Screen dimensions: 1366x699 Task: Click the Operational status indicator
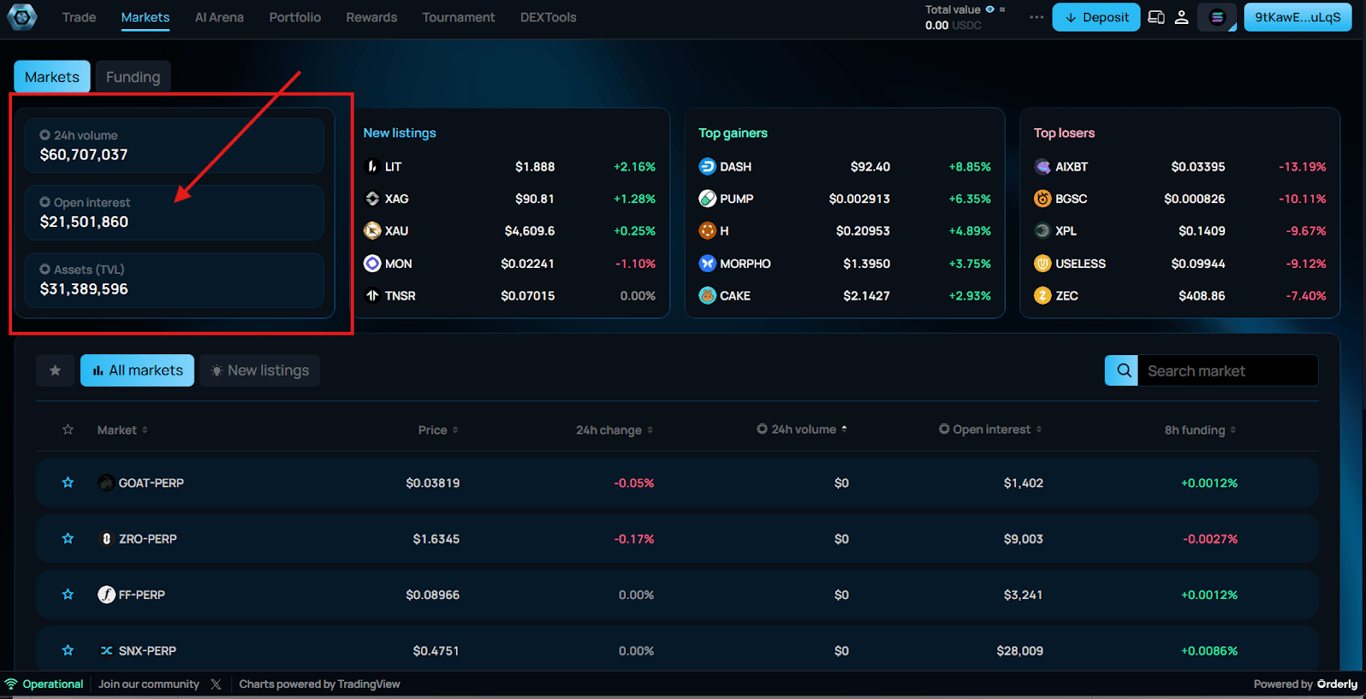pos(44,684)
